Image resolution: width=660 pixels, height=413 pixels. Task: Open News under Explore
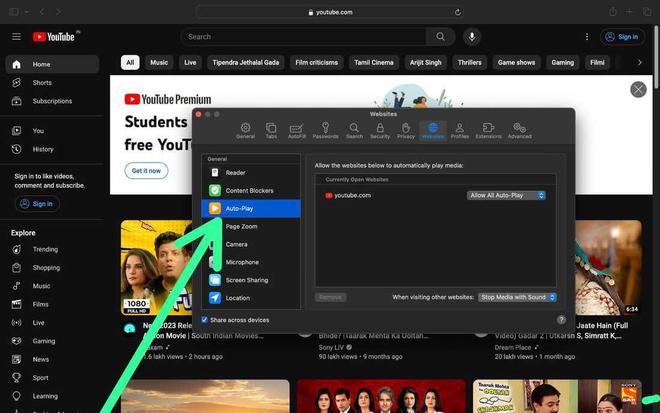(x=52, y=359)
